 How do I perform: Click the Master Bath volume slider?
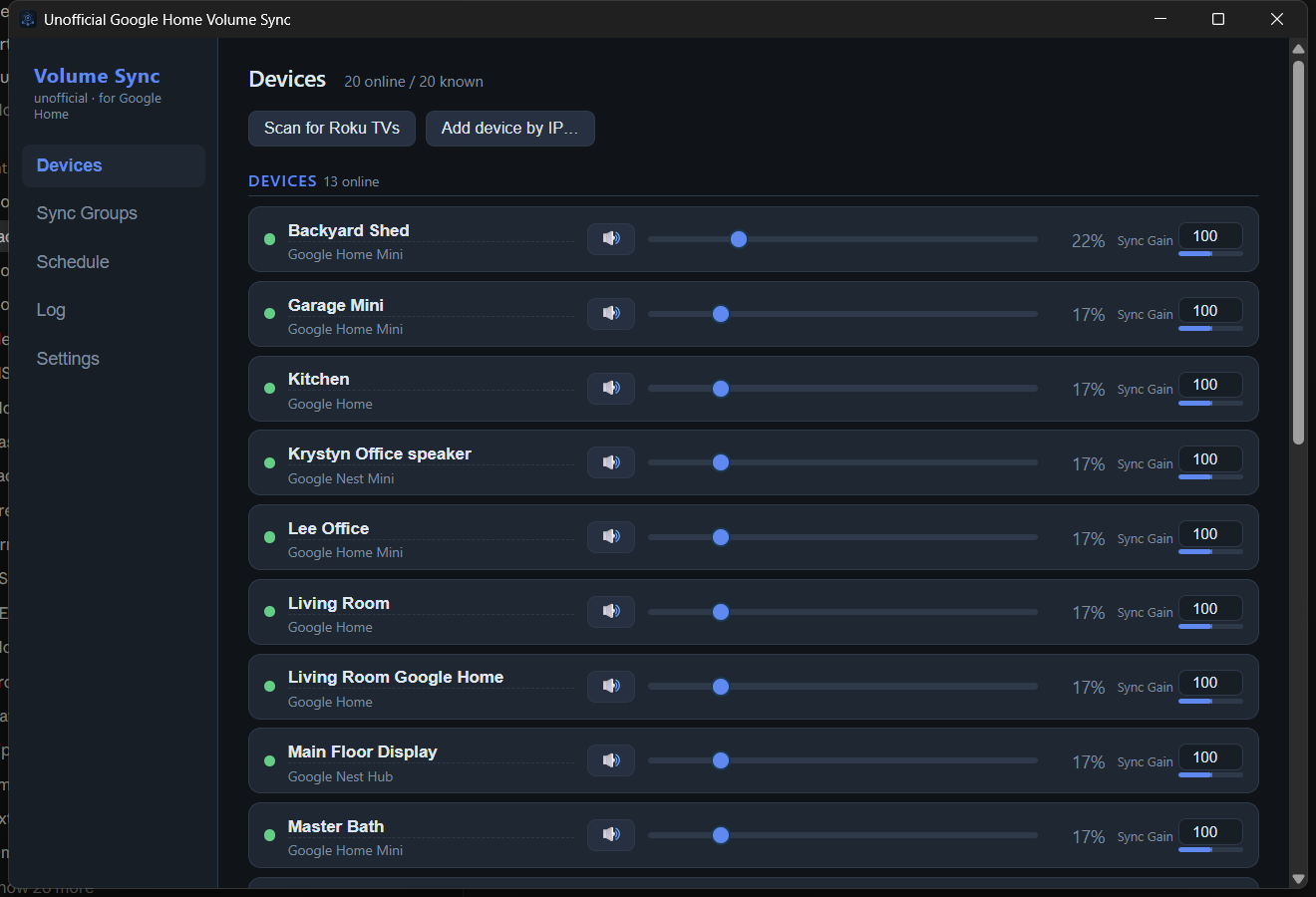pyautogui.click(x=842, y=835)
